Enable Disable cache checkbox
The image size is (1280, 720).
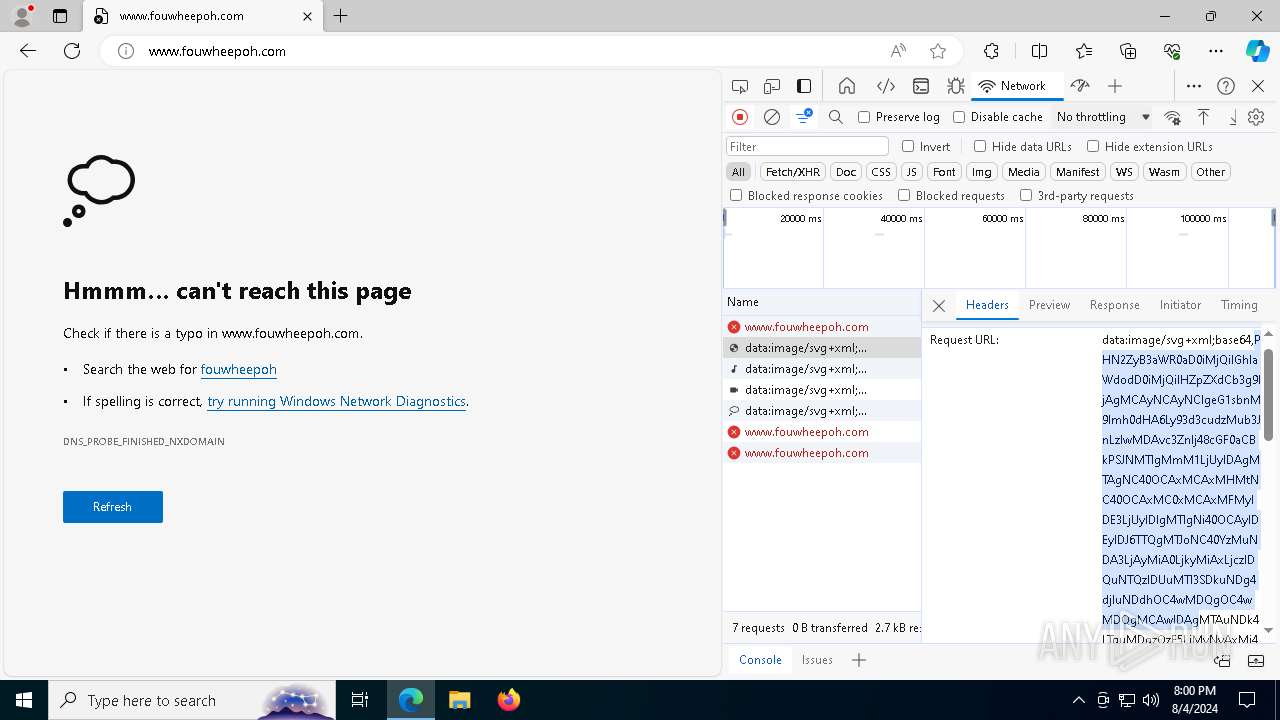pos(959,117)
